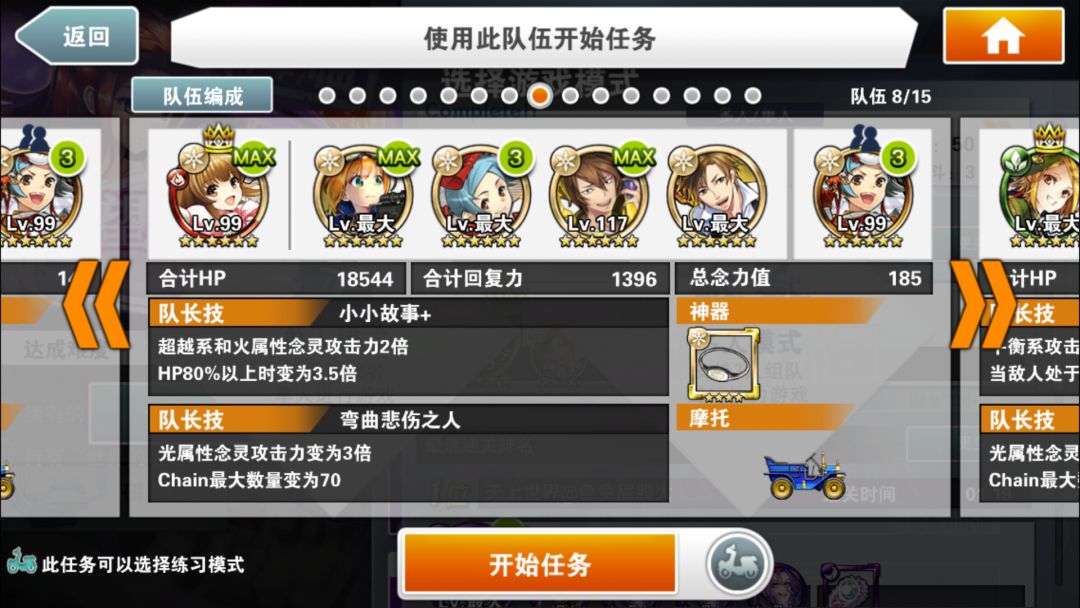Select the necklace artifact icon under 神器
Image resolution: width=1080 pixels, height=608 pixels.
[723, 365]
